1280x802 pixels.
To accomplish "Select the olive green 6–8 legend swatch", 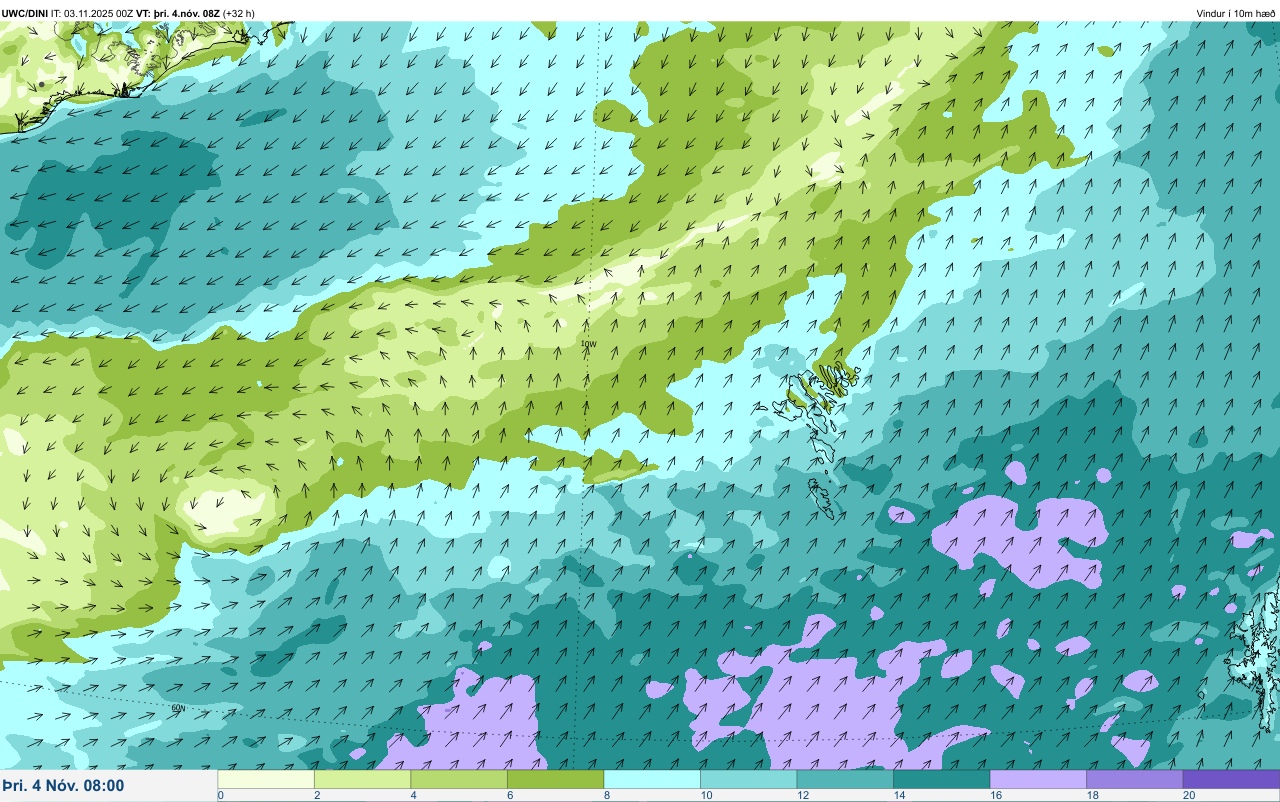I will pos(555,779).
